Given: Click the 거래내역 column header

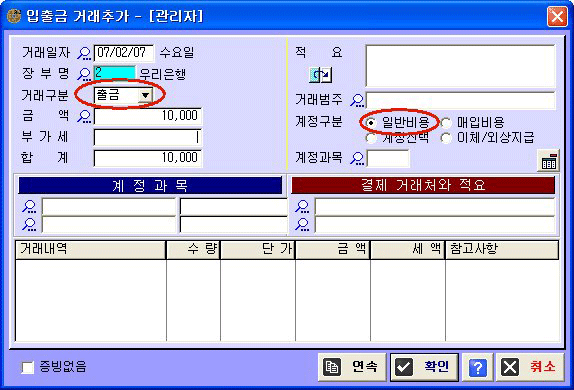Looking at the screenshot, I should pyautogui.click(x=91, y=250).
